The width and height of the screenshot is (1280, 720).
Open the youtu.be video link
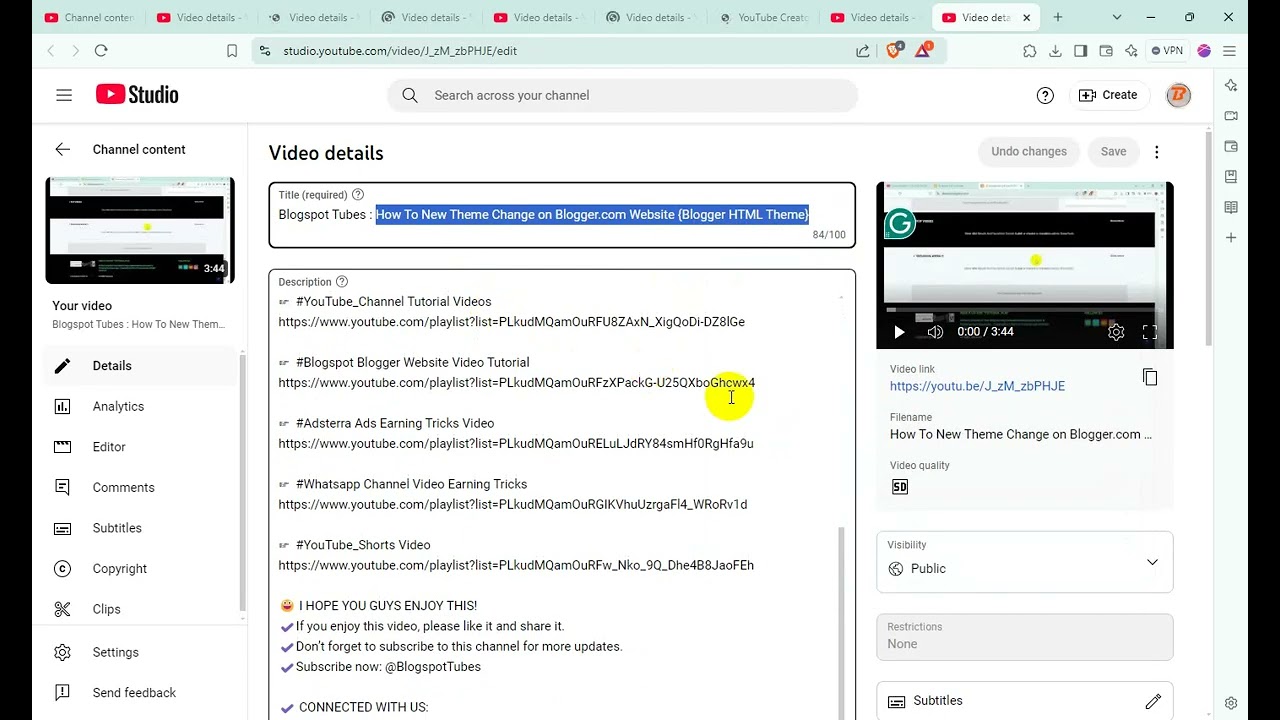coord(977,386)
